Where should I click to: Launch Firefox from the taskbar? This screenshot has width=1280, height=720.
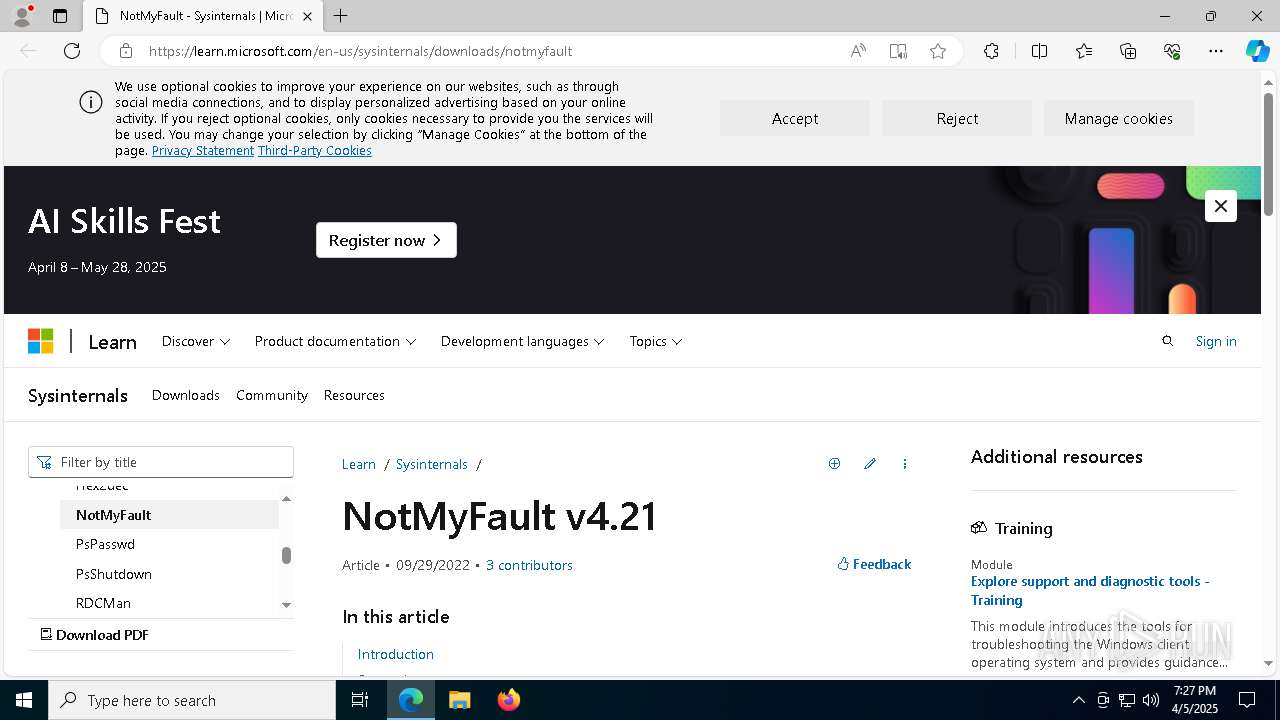(508, 700)
